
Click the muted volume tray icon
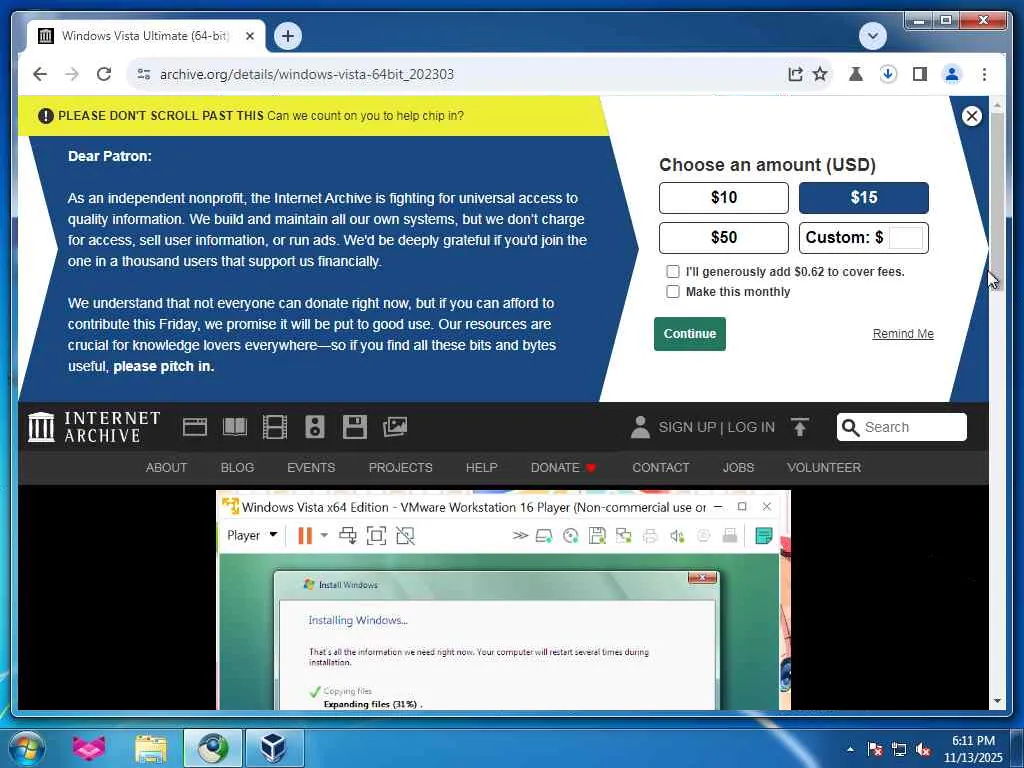923,749
